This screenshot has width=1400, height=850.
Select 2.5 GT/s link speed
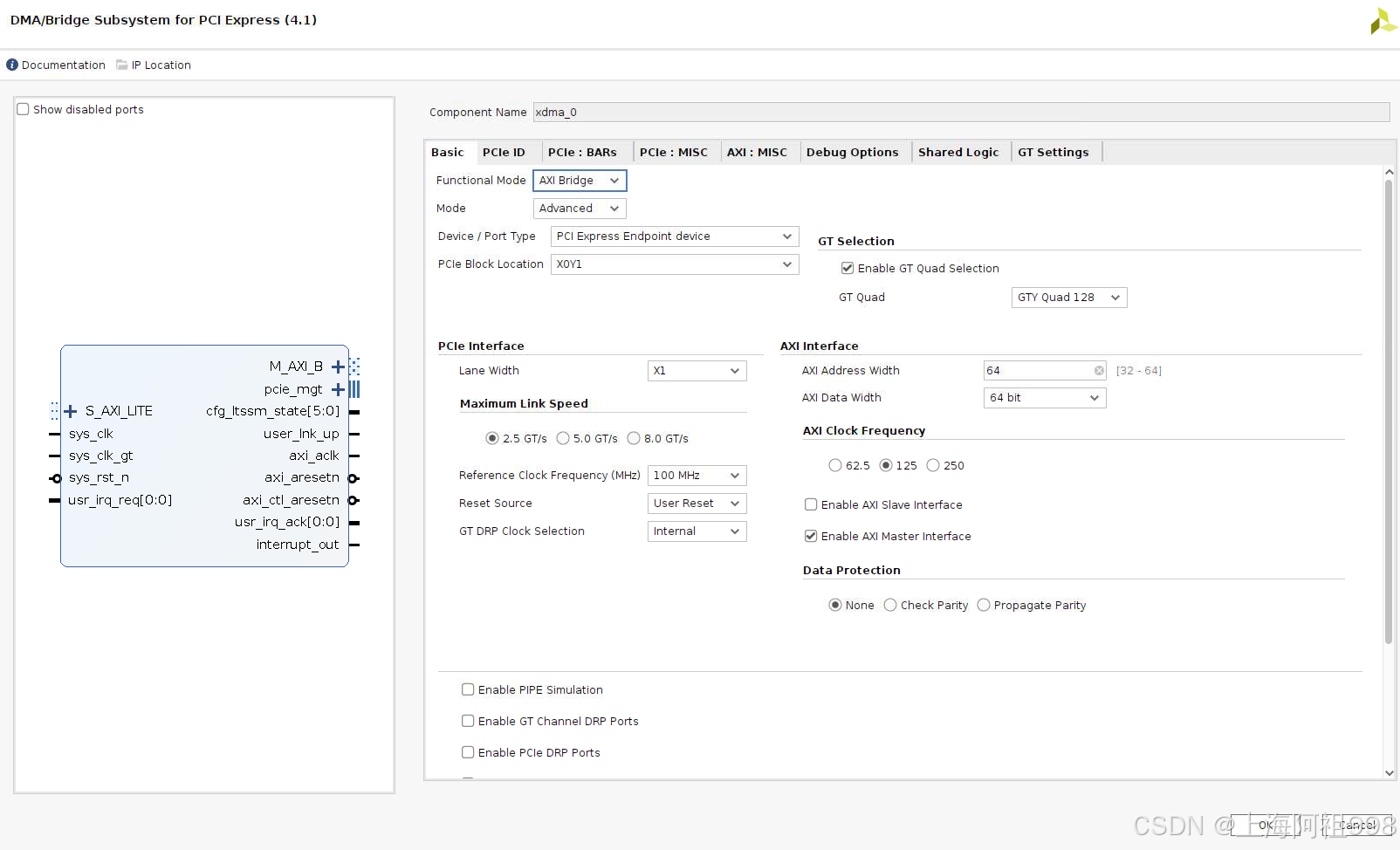point(492,439)
